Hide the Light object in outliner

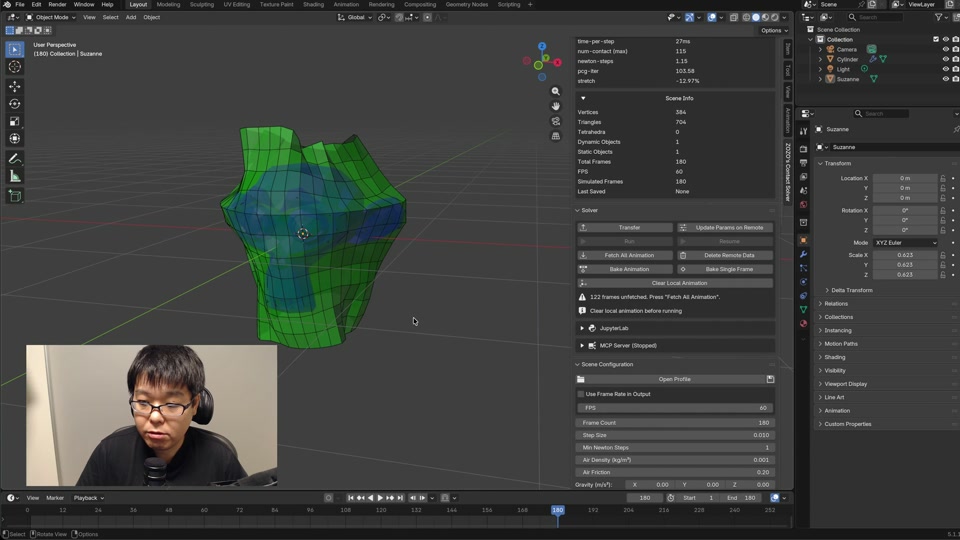[945, 69]
